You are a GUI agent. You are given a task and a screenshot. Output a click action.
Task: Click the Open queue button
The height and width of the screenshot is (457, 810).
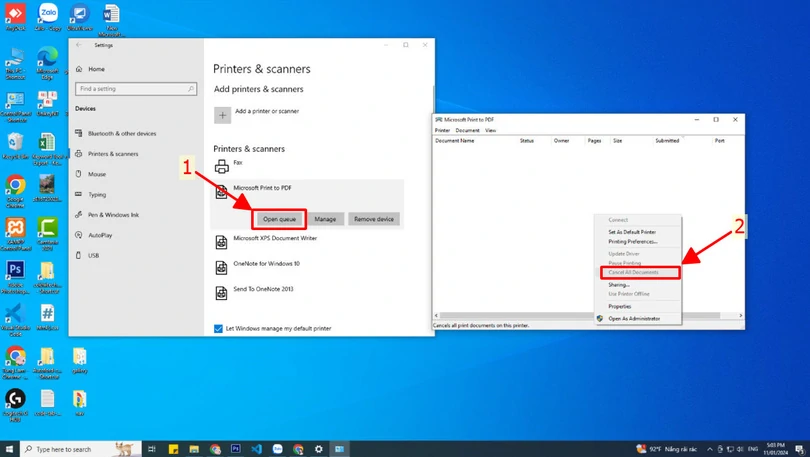pyautogui.click(x=279, y=219)
